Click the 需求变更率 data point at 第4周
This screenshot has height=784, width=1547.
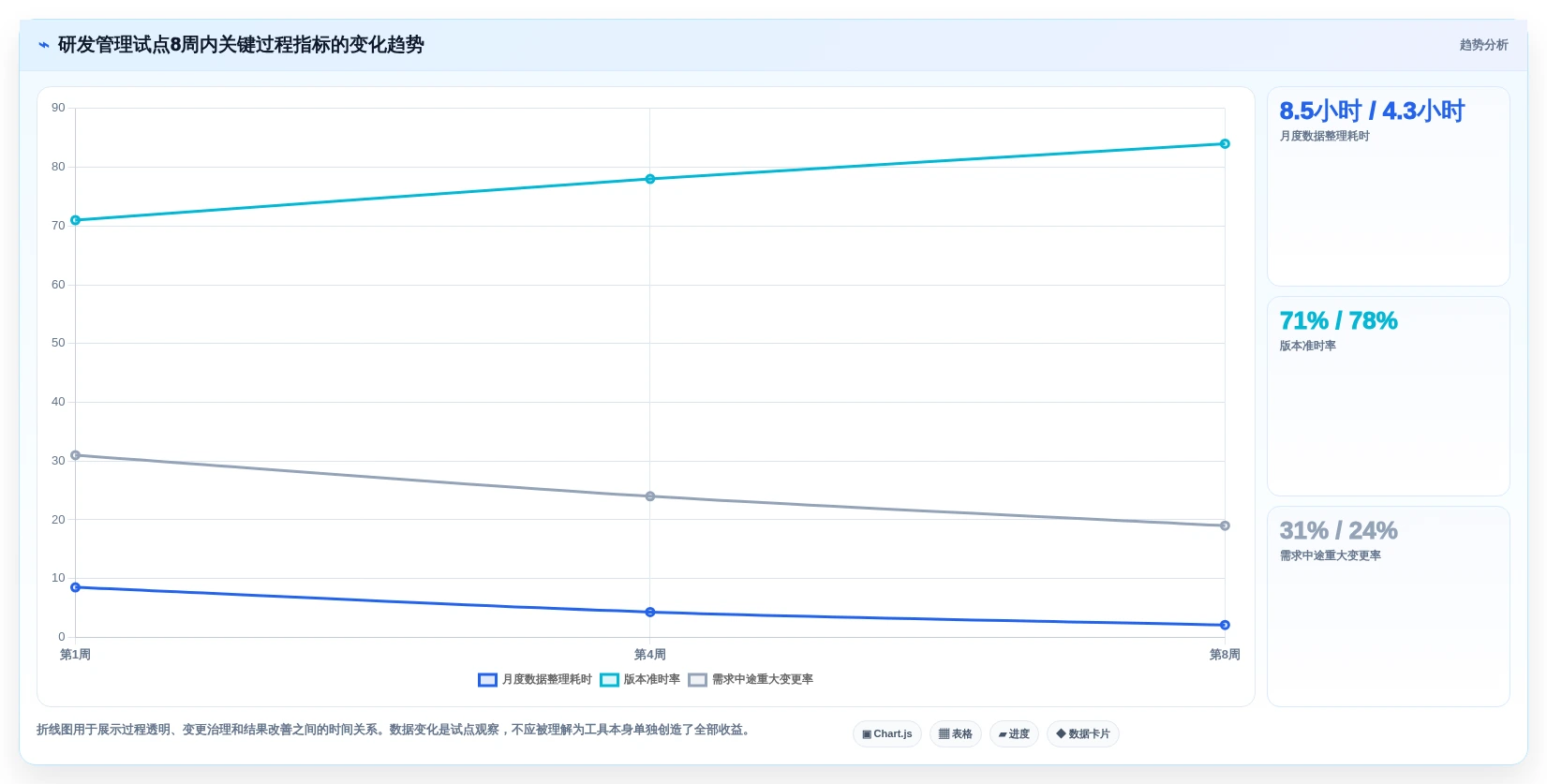tap(650, 496)
